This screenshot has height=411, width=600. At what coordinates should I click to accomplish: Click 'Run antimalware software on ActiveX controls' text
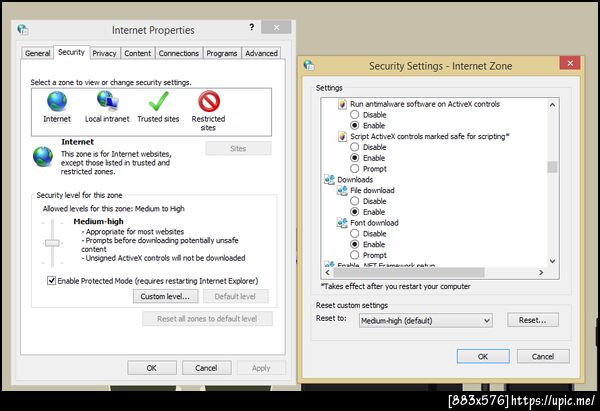[425, 104]
